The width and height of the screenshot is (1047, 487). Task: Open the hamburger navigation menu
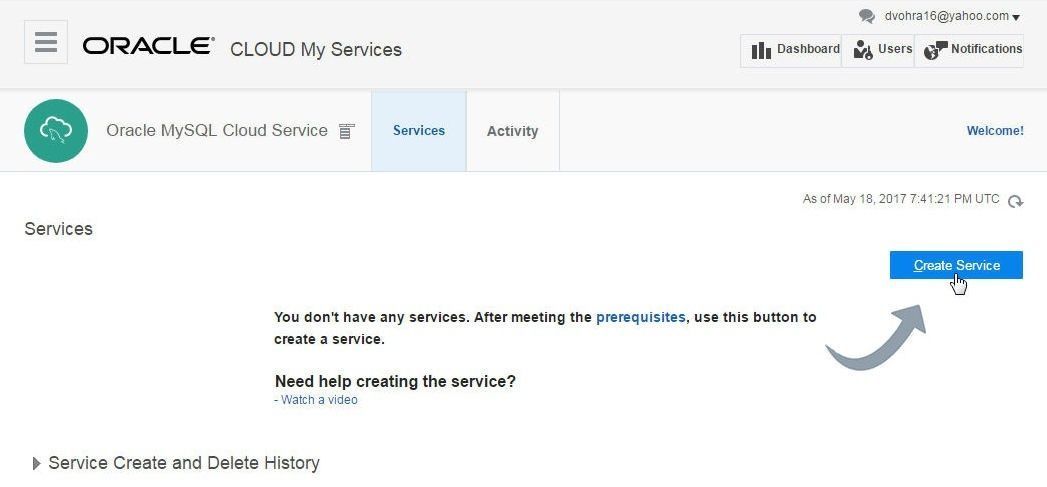pyautogui.click(x=45, y=42)
